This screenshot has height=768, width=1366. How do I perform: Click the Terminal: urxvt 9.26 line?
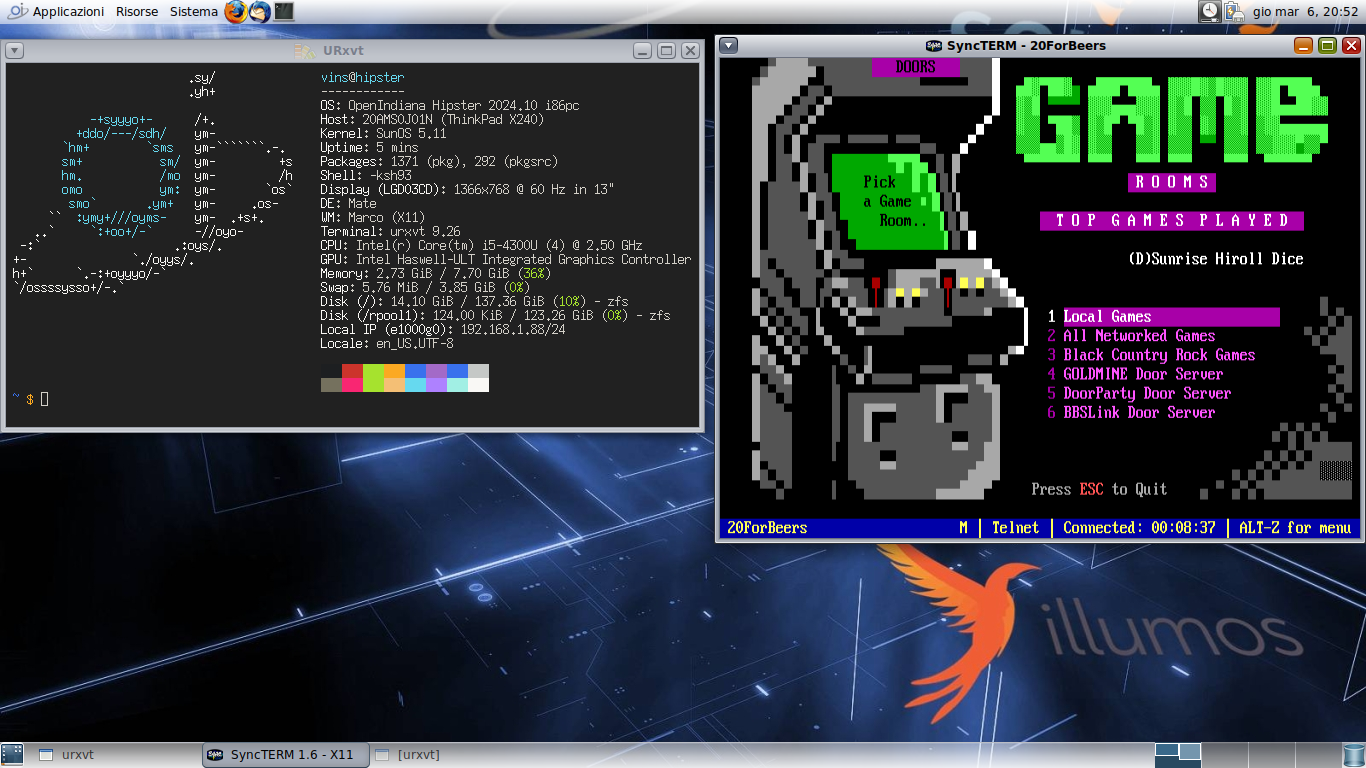pyautogui.click(x=390, y=231)
